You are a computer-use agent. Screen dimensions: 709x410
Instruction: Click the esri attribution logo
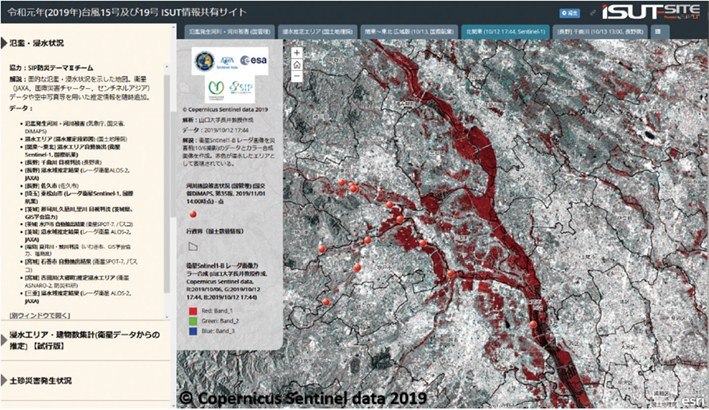[693, 401]
